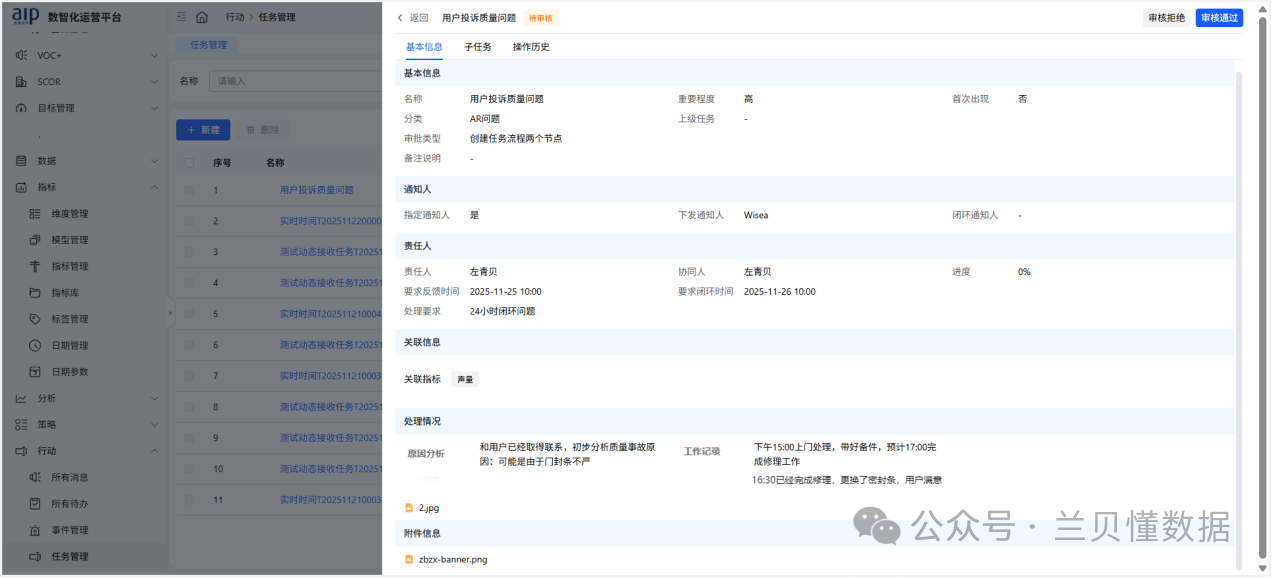The width and height of the screenshot is (1272, 578).
Task: Check the checkbox for row 7
Action: (190, 376)
